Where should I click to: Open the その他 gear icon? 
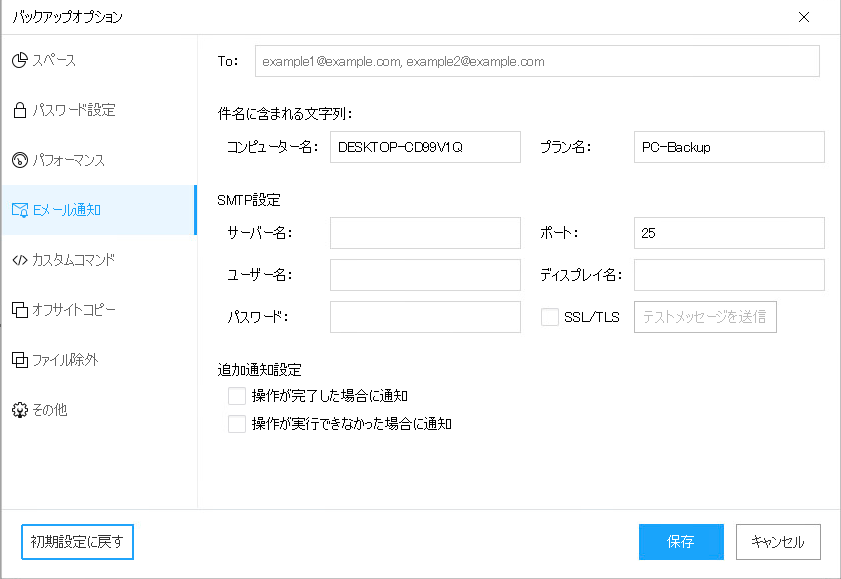[x=20, y=410]
